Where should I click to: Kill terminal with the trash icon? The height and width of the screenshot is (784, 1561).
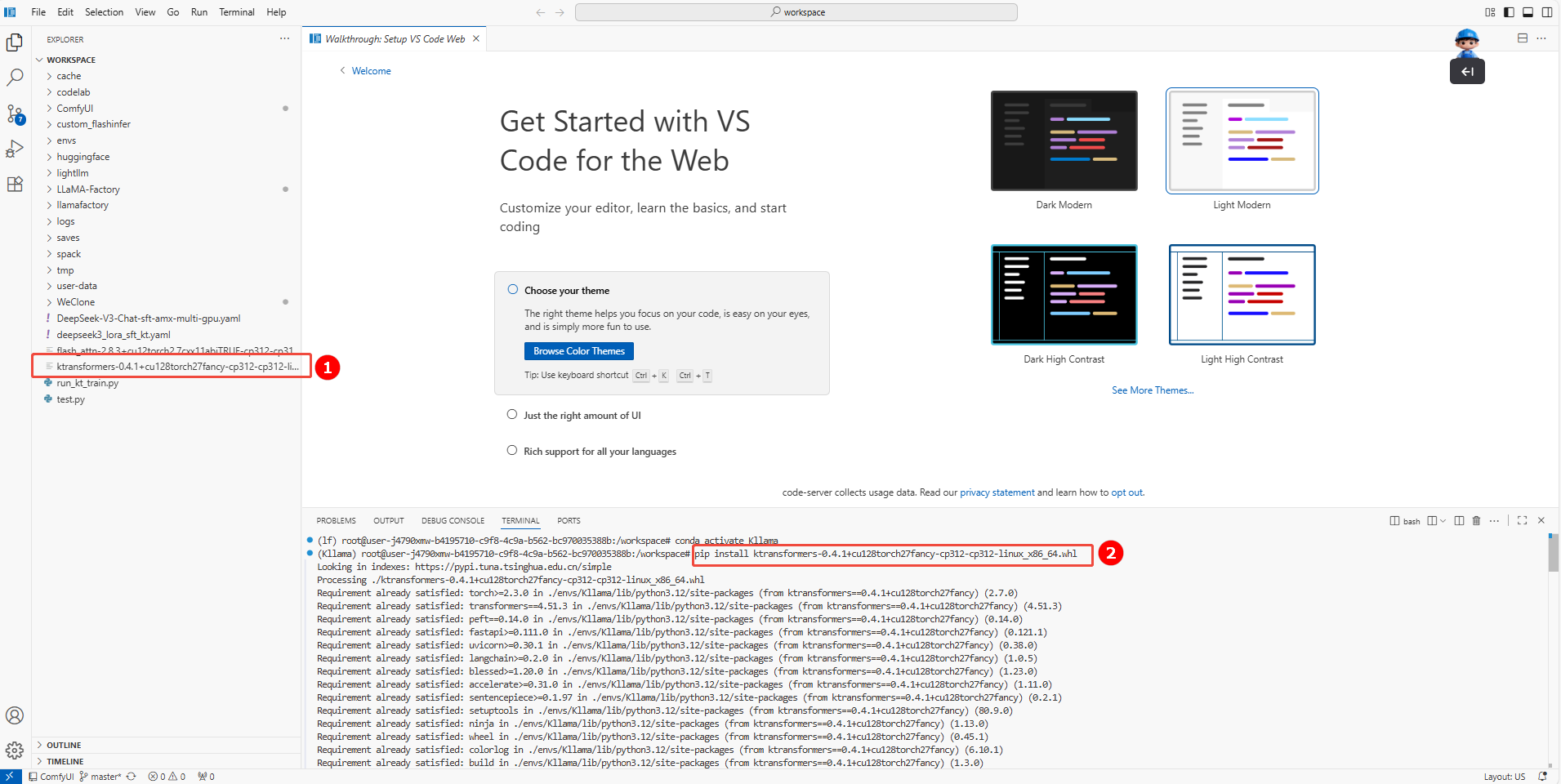(1476, 521)
